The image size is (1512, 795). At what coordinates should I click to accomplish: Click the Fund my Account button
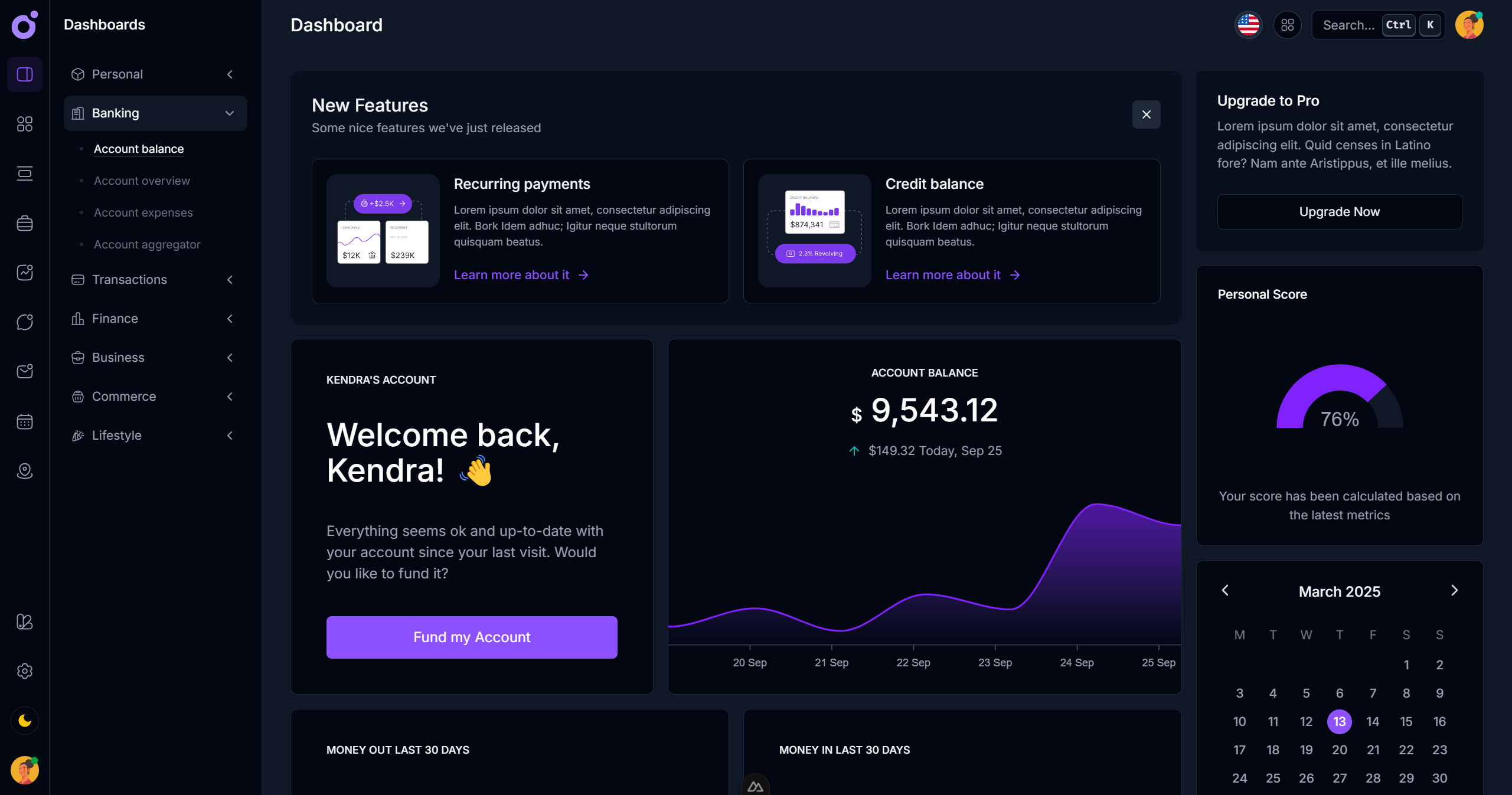pyautogui.click(x=471, y=637)
